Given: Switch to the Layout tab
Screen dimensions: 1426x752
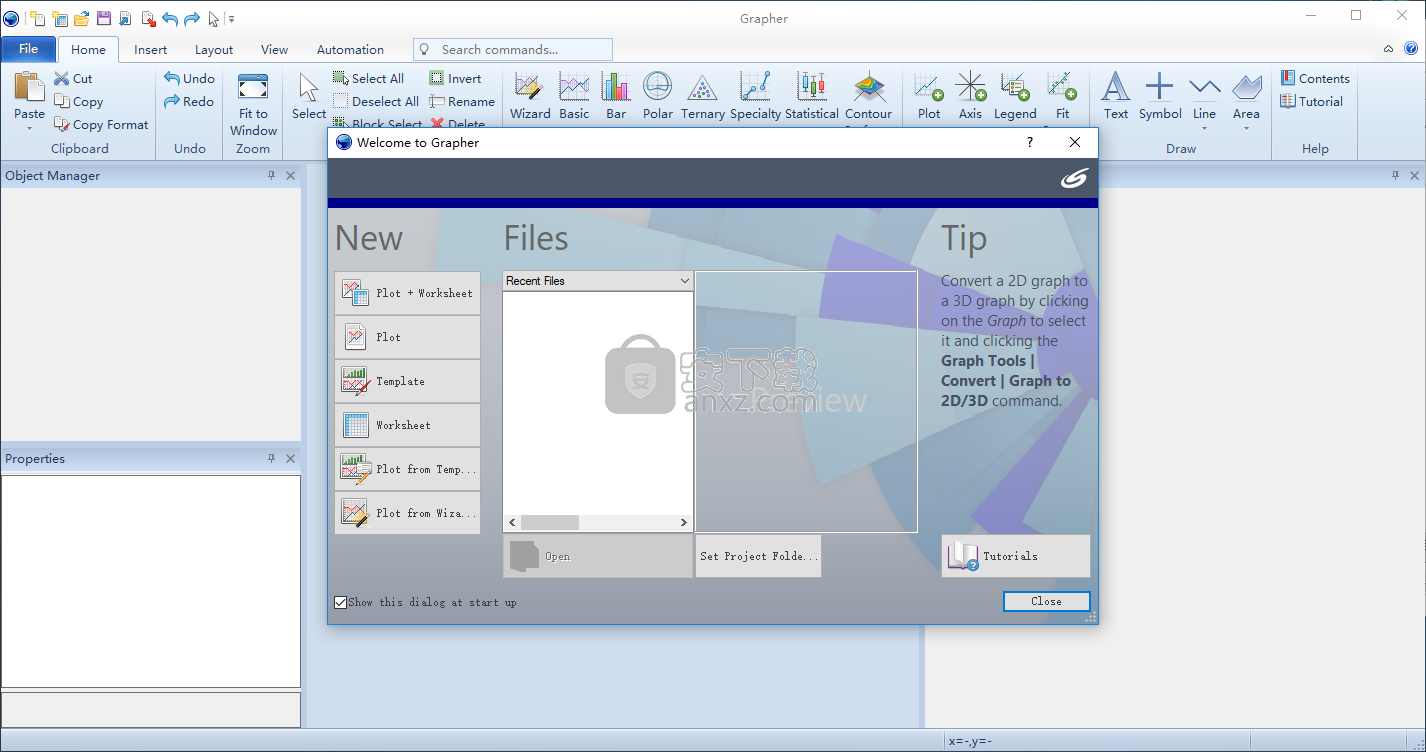Looking at the screenshot, I should point(214,49).
